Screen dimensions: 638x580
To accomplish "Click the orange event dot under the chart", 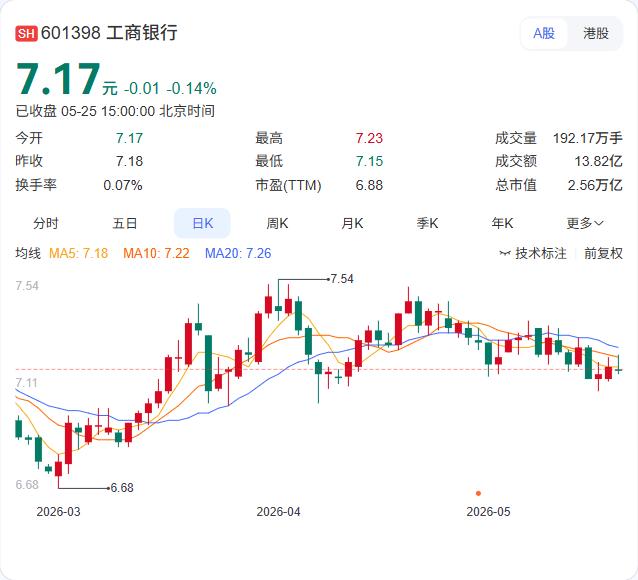I will (478, 493).
